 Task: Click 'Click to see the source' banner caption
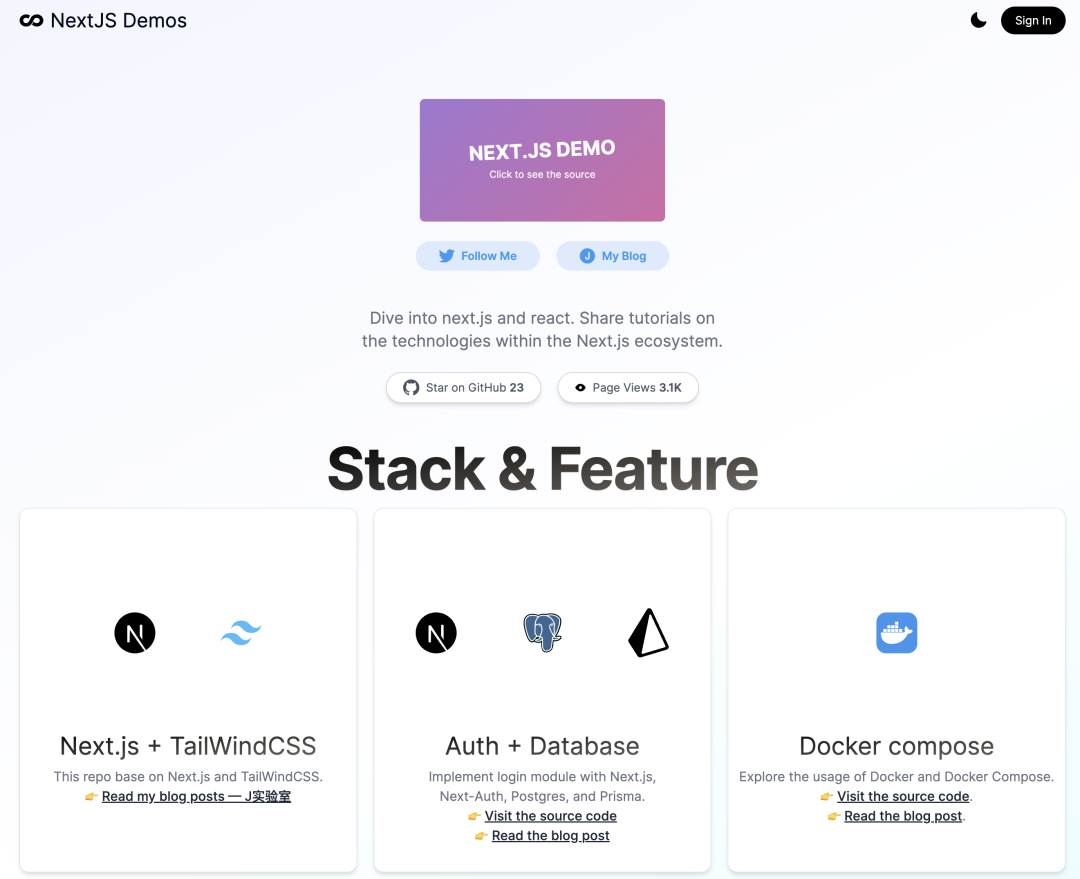542,174
